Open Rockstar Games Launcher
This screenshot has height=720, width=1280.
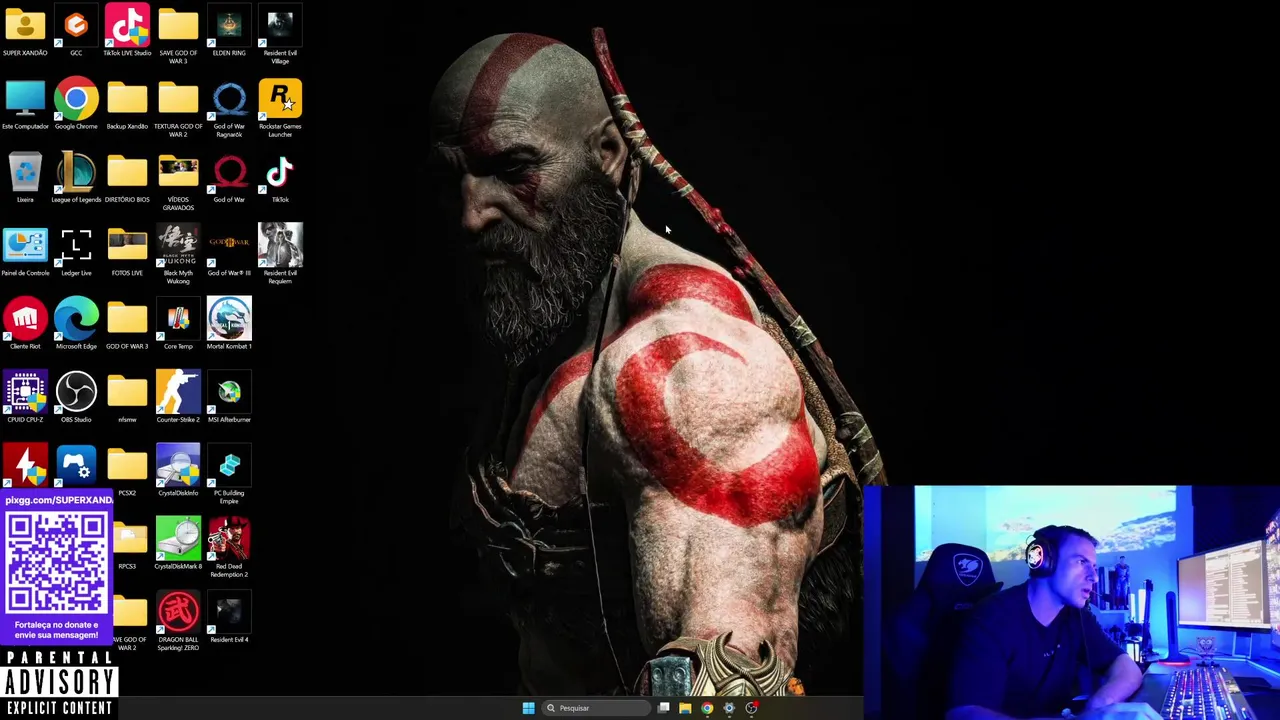click(280, 108)
